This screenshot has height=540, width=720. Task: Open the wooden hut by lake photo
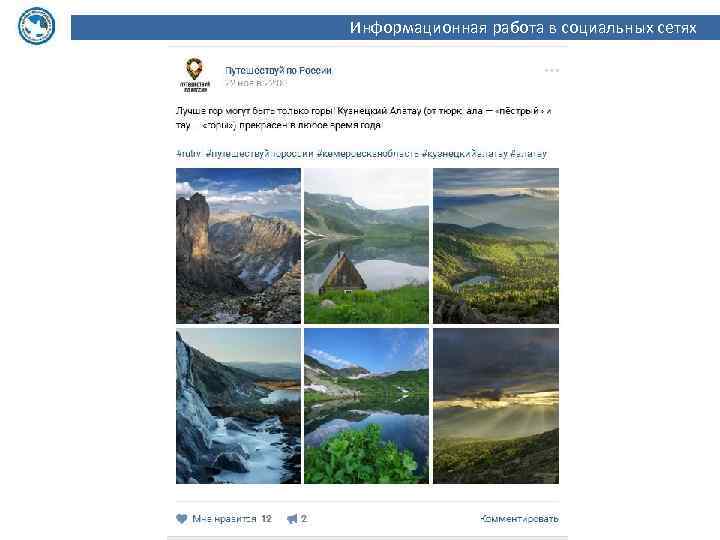[366, 246]
